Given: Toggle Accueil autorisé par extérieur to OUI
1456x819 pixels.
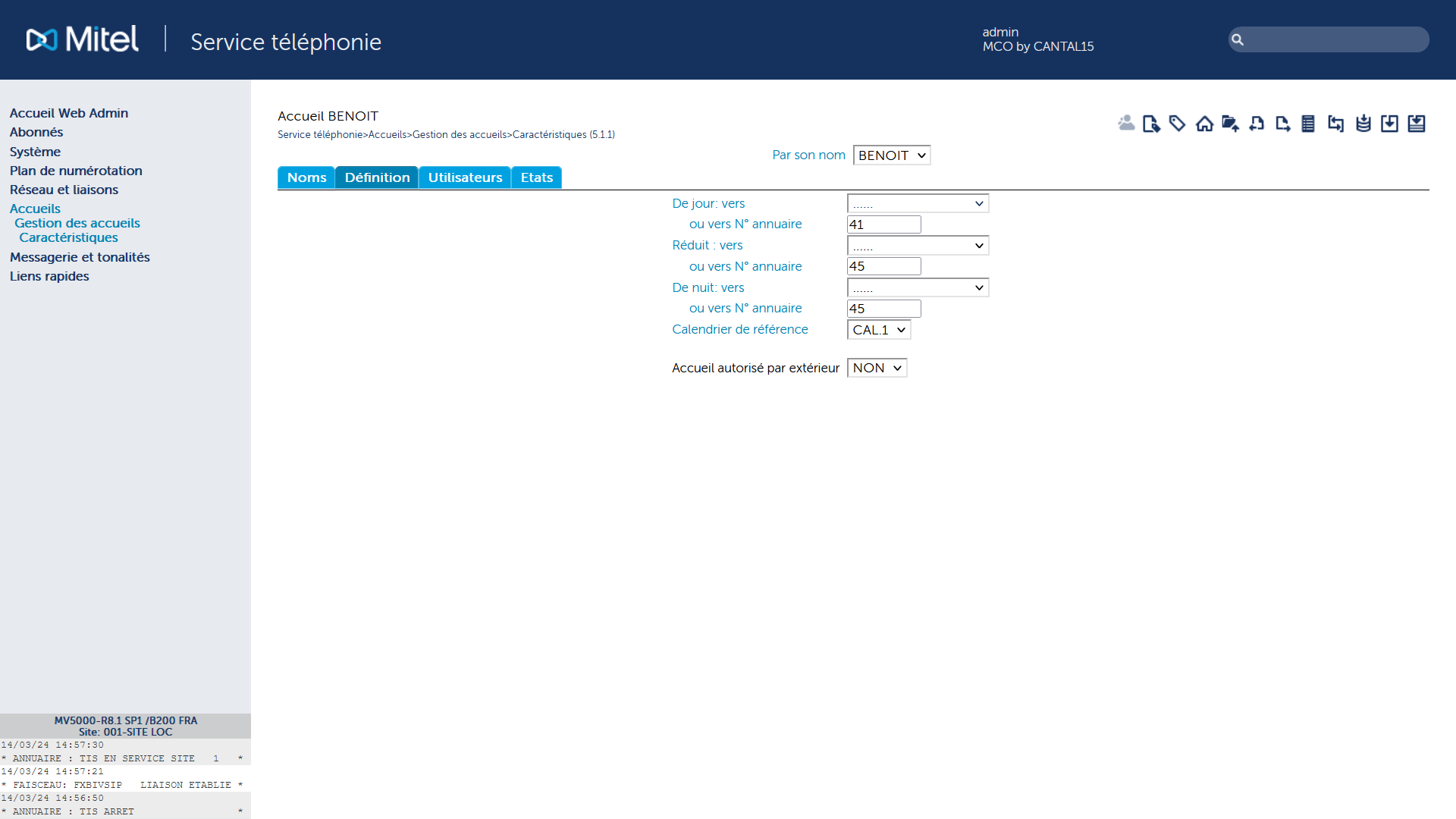Looking at the screenshot, I should [875, 368].
